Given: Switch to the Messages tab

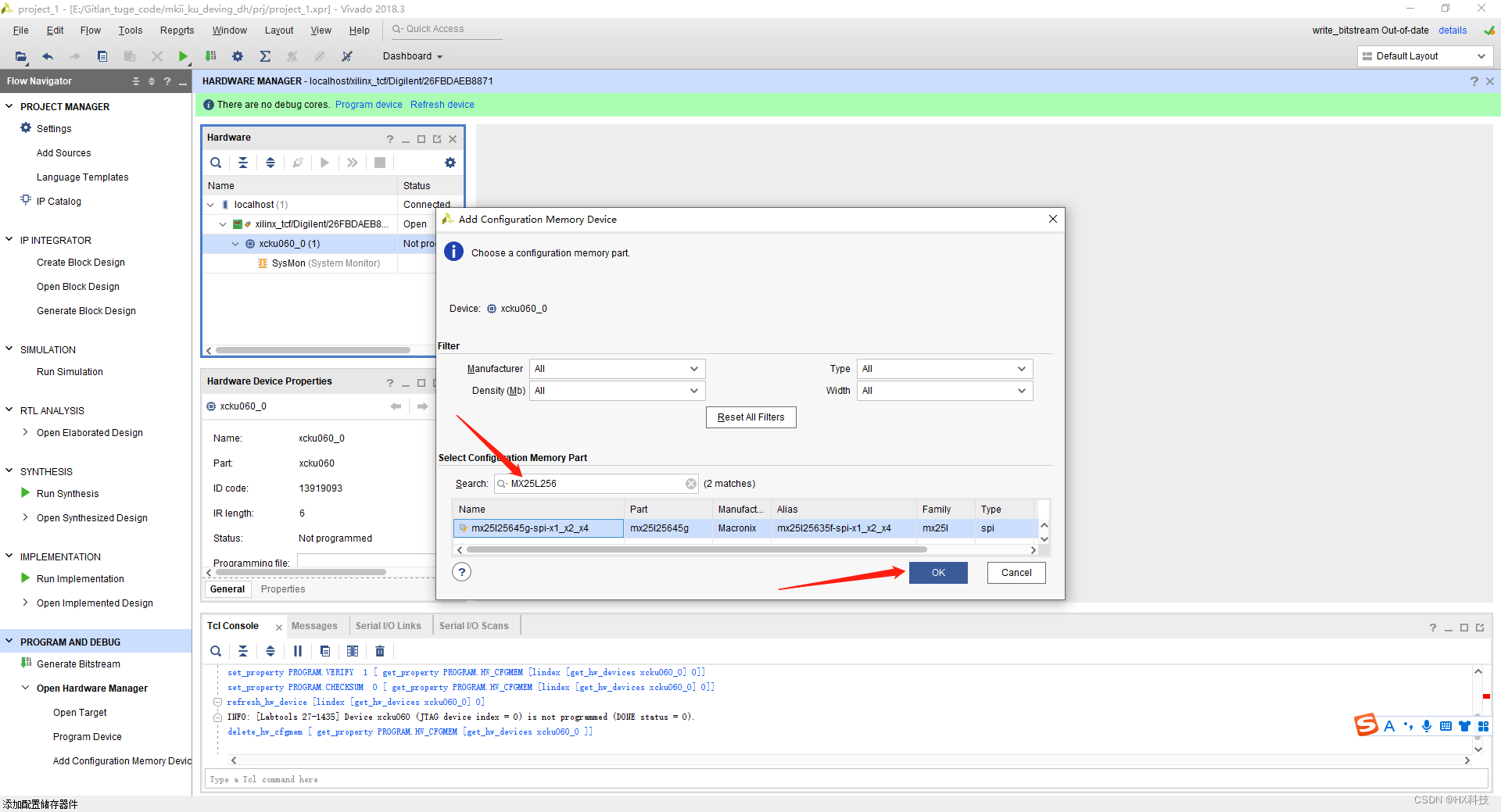Looking at the screenshot, I should [x=314, y=626].
